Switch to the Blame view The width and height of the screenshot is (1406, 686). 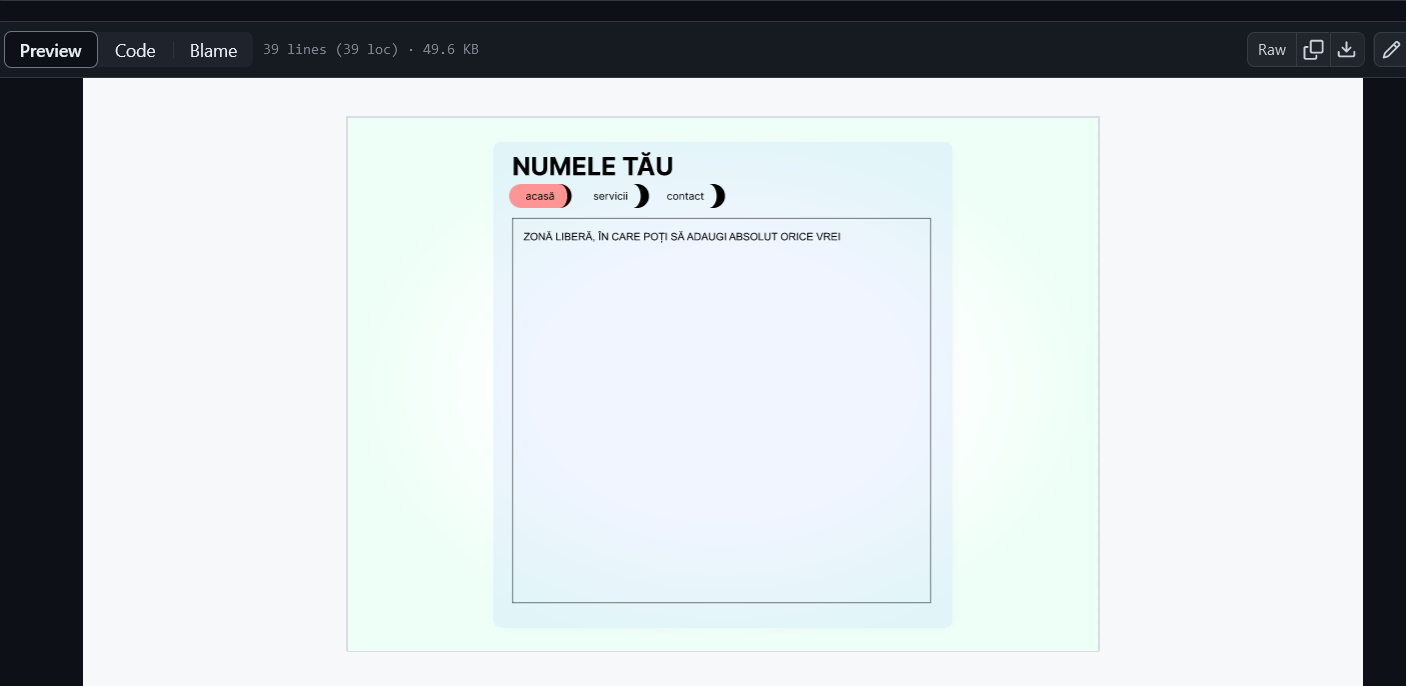coord(213,50)
